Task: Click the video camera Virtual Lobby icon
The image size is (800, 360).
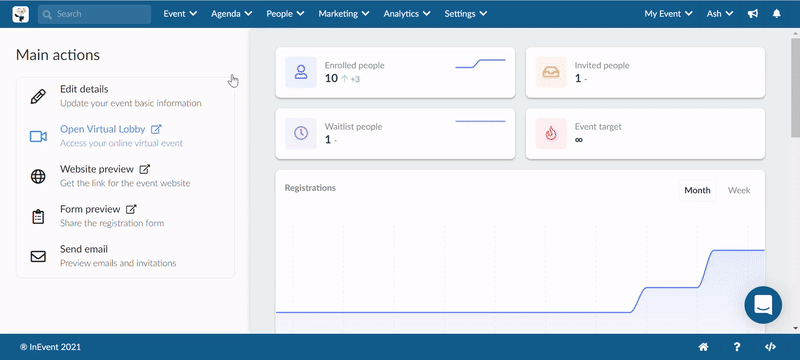Action: [38, 137]
